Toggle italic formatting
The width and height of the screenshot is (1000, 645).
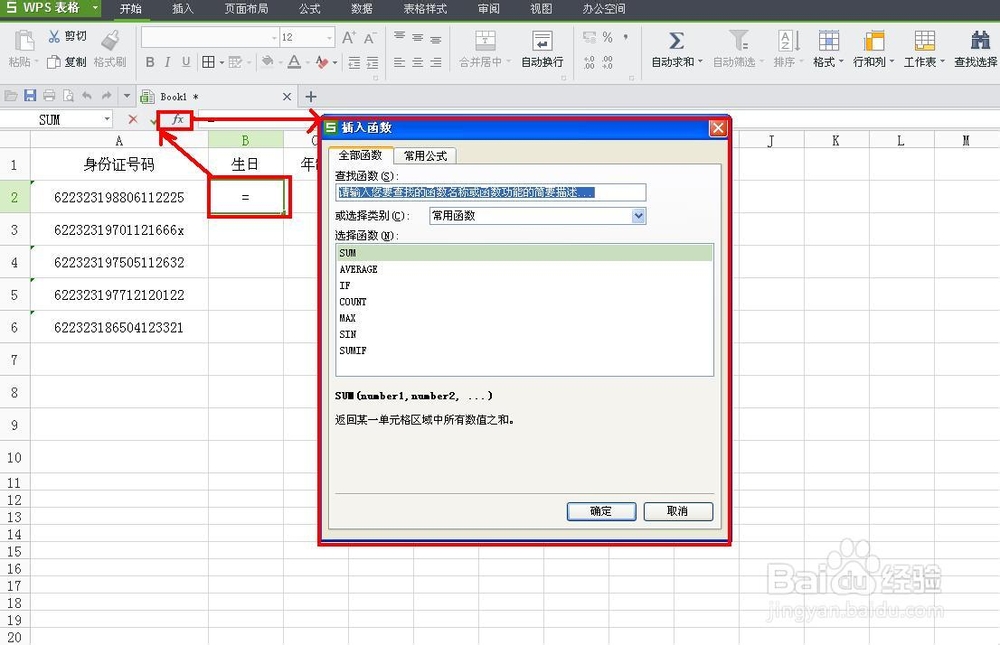(x=167, y=62)
